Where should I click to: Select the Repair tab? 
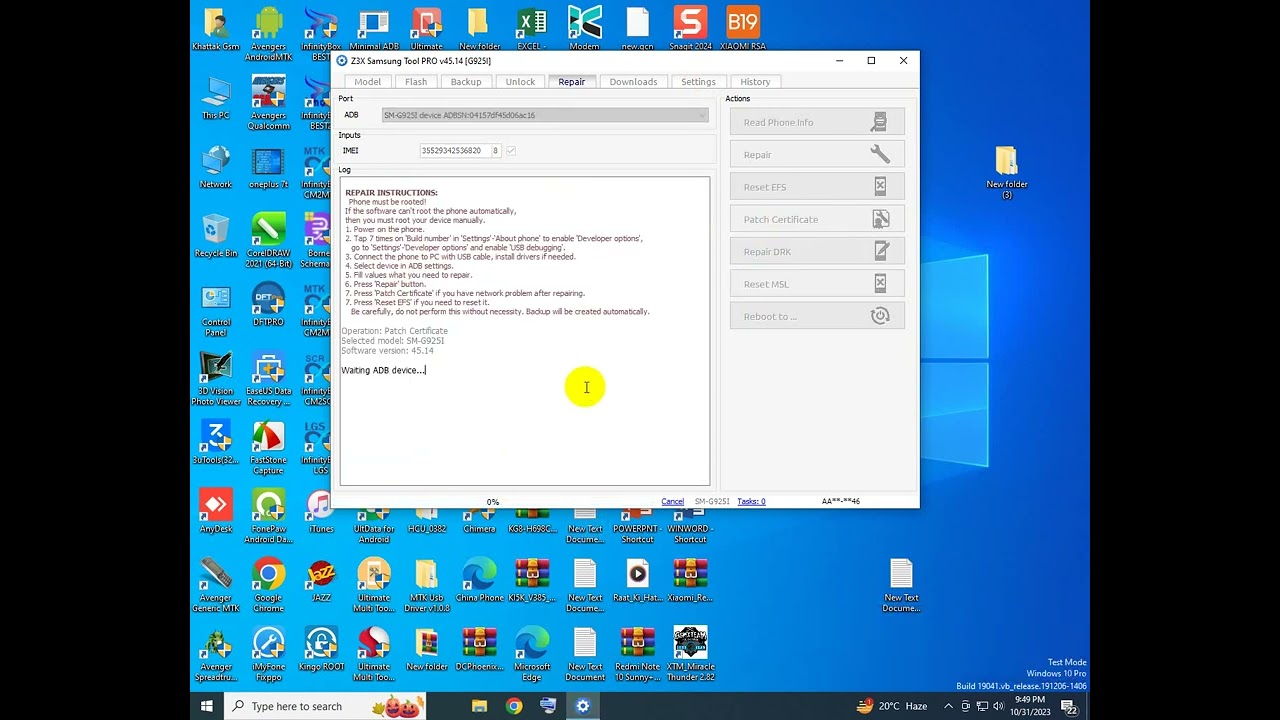pyautogui.click(x=572, y=82)
